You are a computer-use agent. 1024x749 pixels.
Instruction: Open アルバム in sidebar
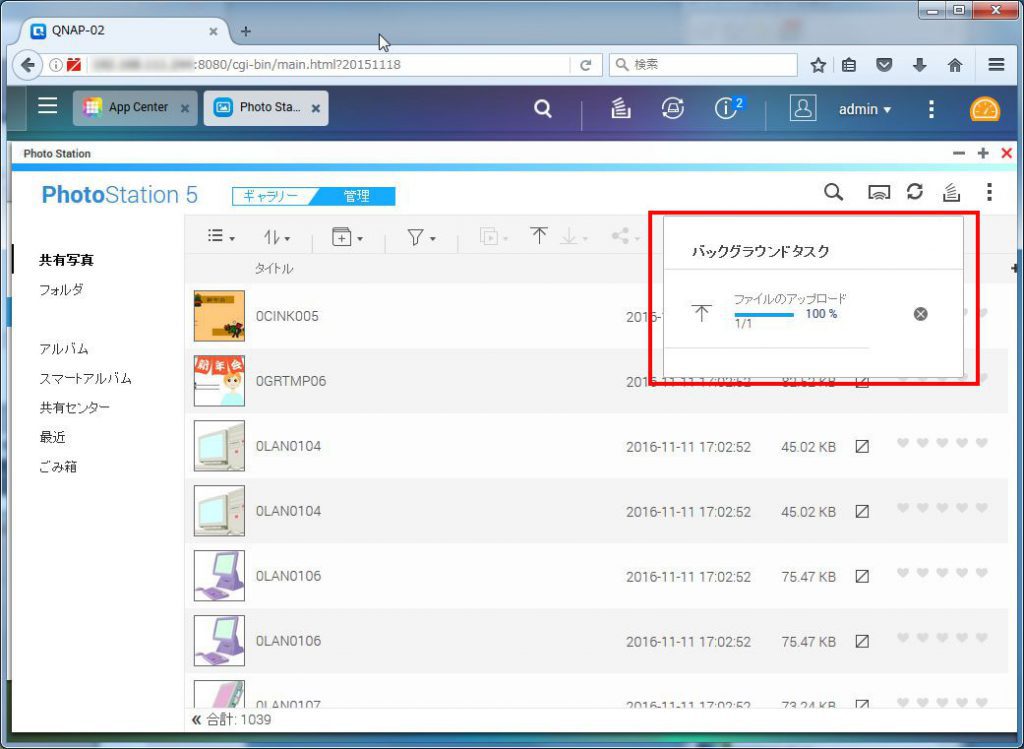pyautogui.click(x=64, y=349)
